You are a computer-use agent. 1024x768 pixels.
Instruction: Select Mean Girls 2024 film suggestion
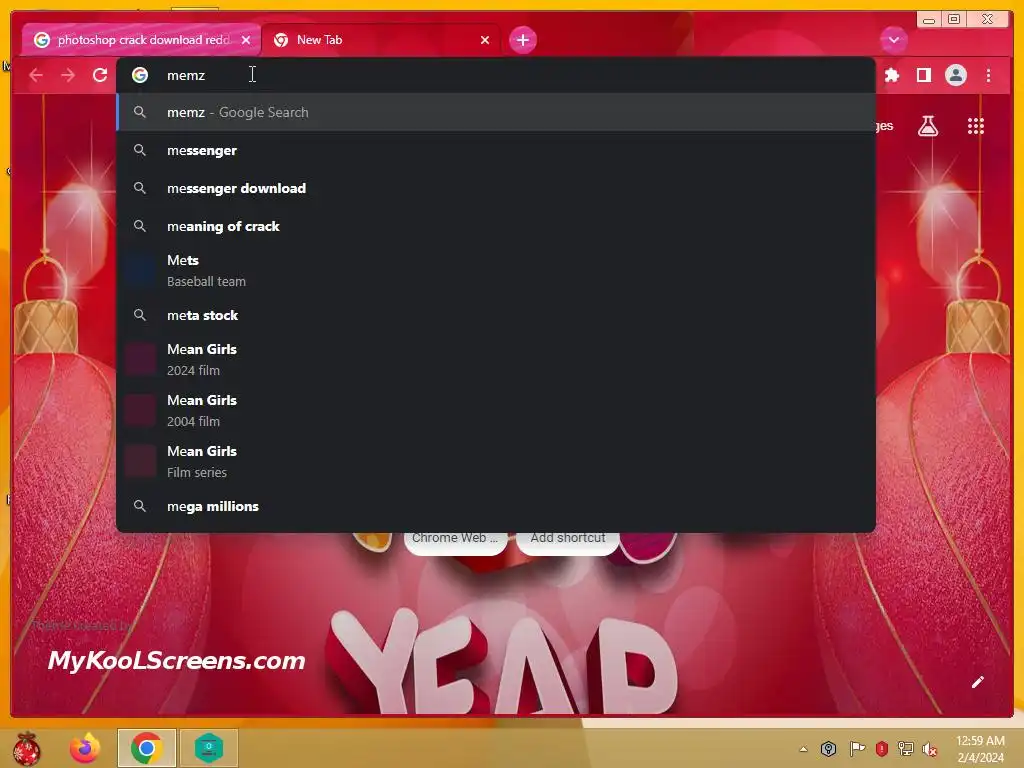(496, 359)
